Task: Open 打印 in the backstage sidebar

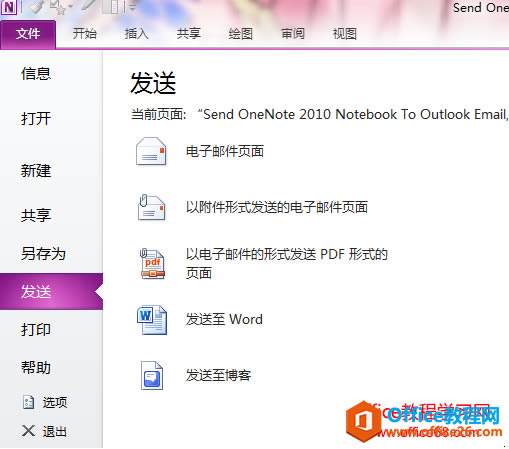Action: (36, 330)
